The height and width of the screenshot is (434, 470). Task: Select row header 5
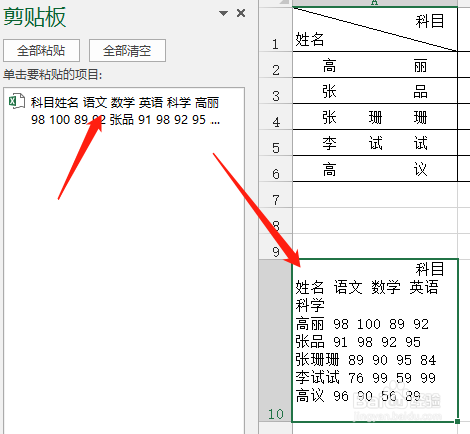click(276, 143)
